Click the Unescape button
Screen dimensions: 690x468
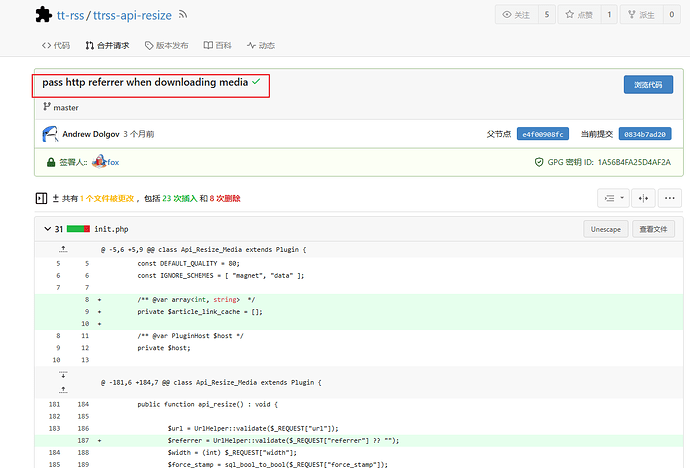(x=606, y=229)
